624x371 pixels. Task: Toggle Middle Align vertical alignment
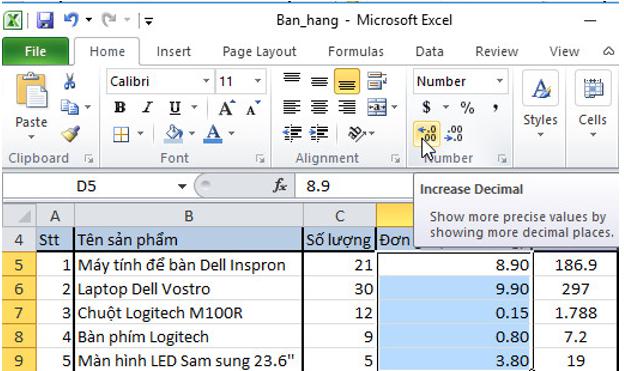coord(319,81)
